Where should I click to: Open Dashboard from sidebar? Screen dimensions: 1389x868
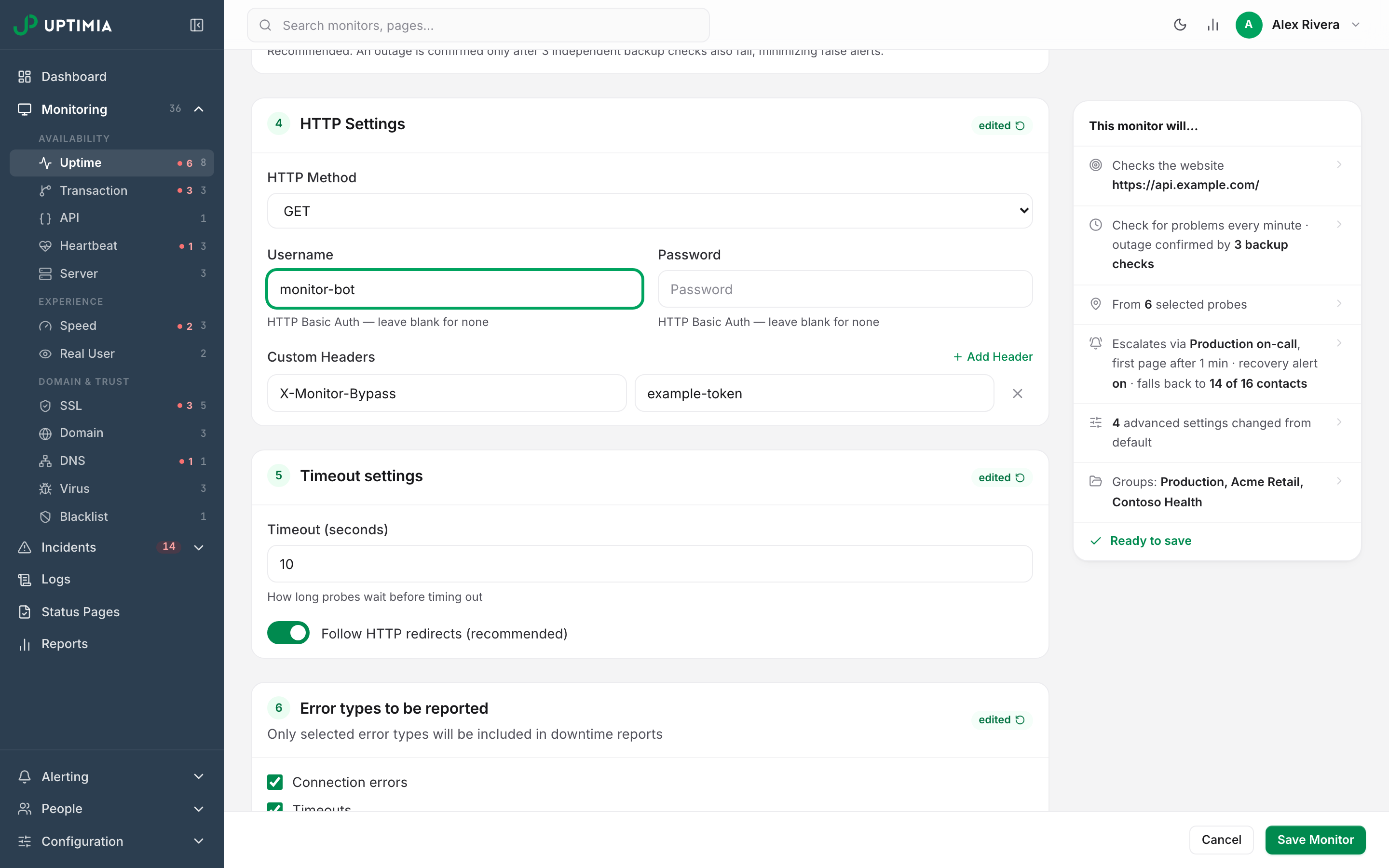pyautogui.click(x=112, y=76)
